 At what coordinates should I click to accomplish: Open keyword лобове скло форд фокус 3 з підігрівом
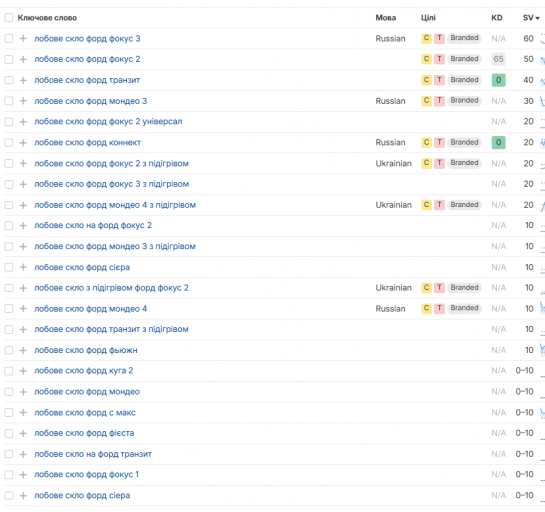click(x=112, y=184)
